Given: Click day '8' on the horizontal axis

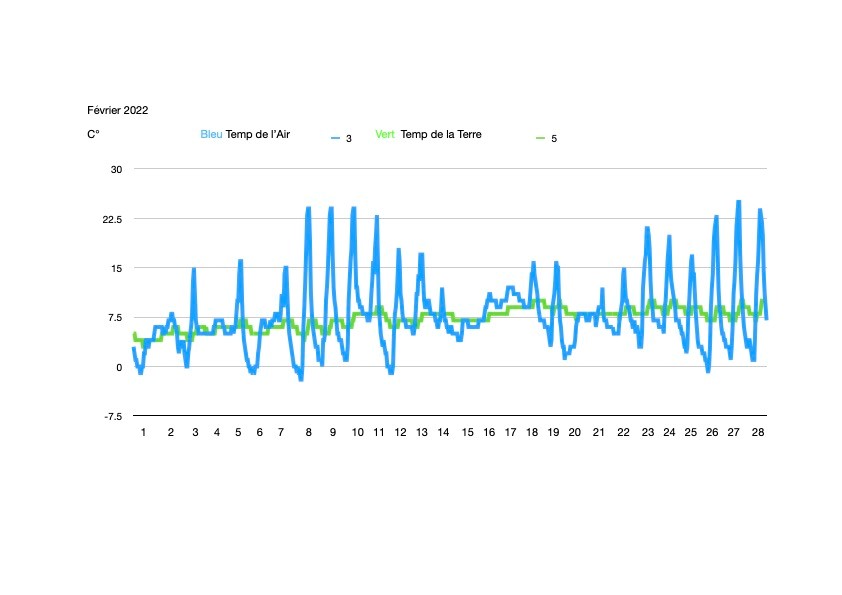Looking at the screenshot, I should coord(309,432).
